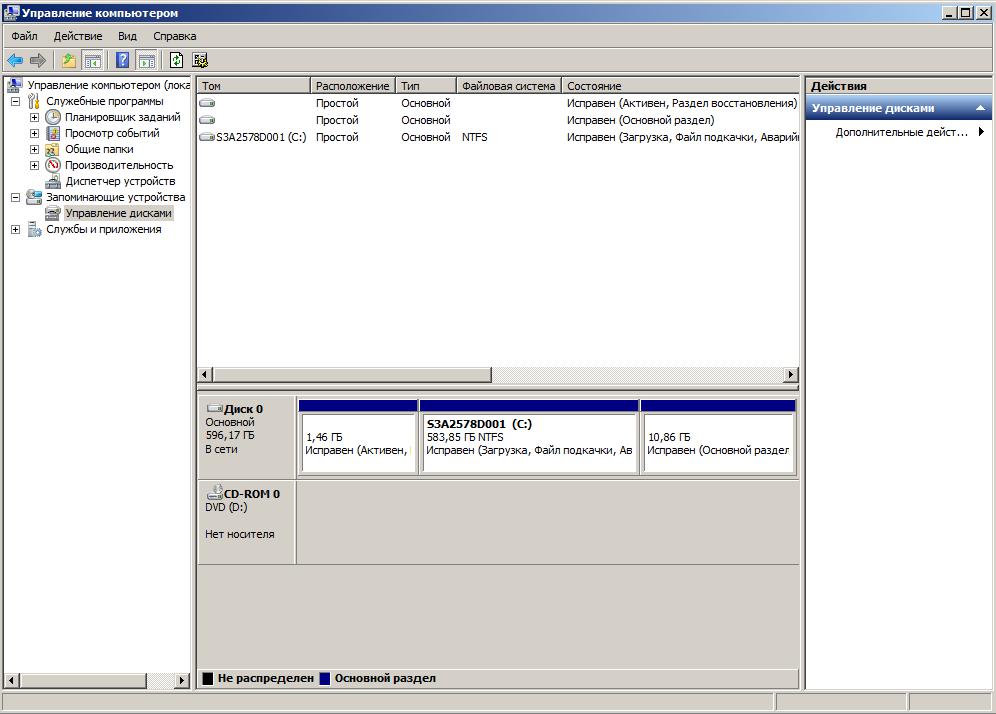
Task: Sort by the Том column header
Action: pos(253,86)
